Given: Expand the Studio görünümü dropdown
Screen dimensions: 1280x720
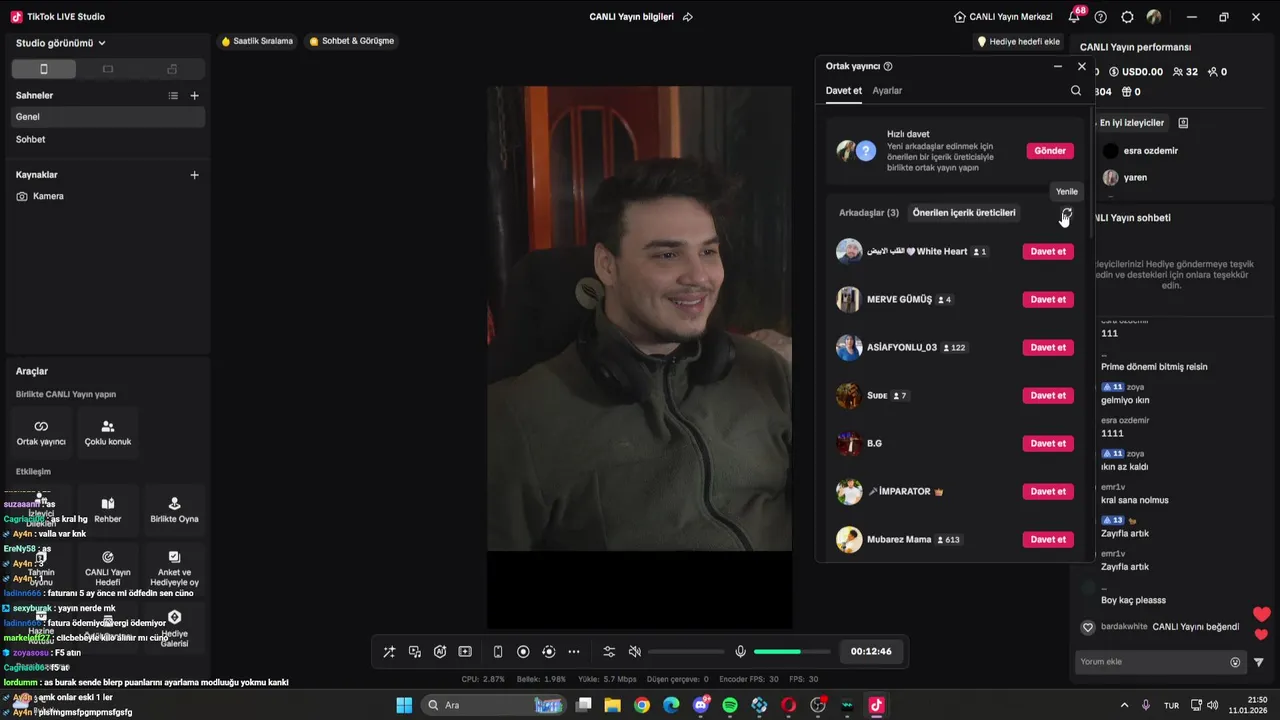Looking at the screenshot, I should point(61,43).
